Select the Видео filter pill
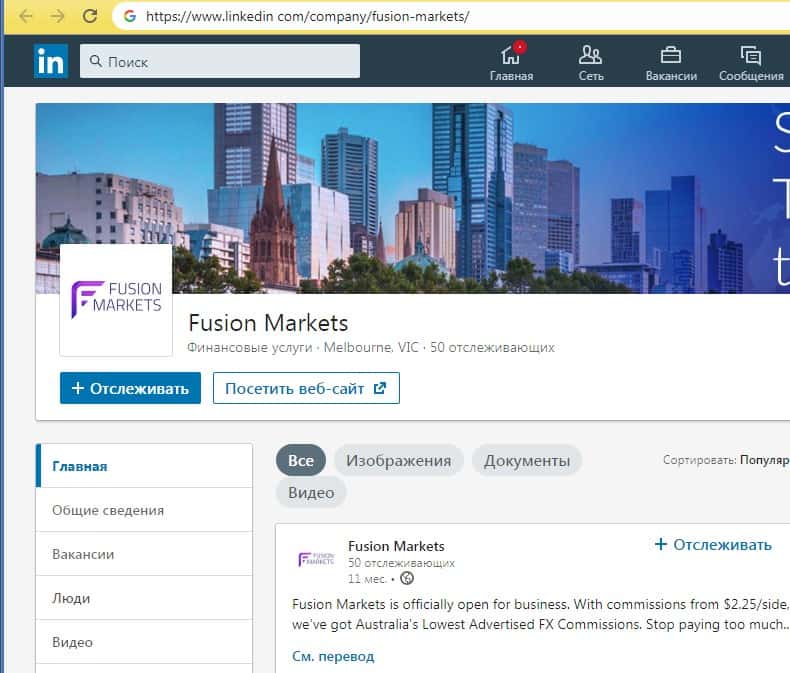This screenshot has width=790, height=673. 311,492
